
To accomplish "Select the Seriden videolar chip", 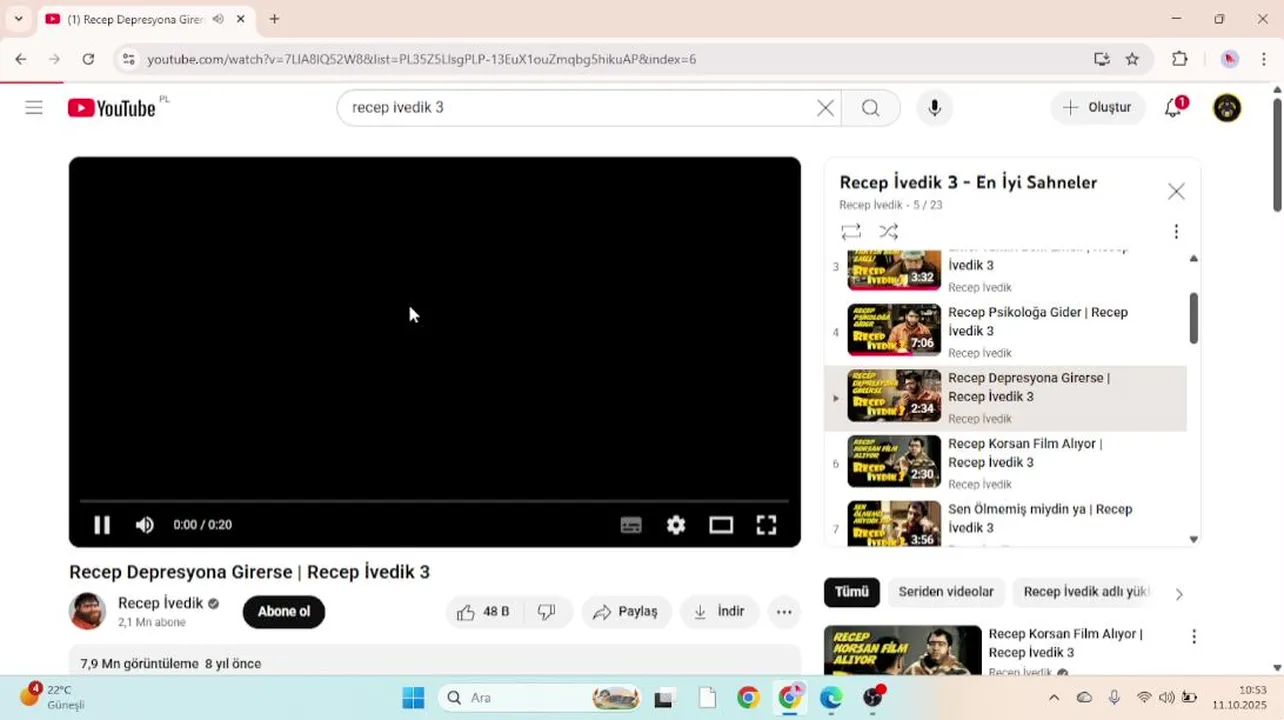I will tap(946, 592).
